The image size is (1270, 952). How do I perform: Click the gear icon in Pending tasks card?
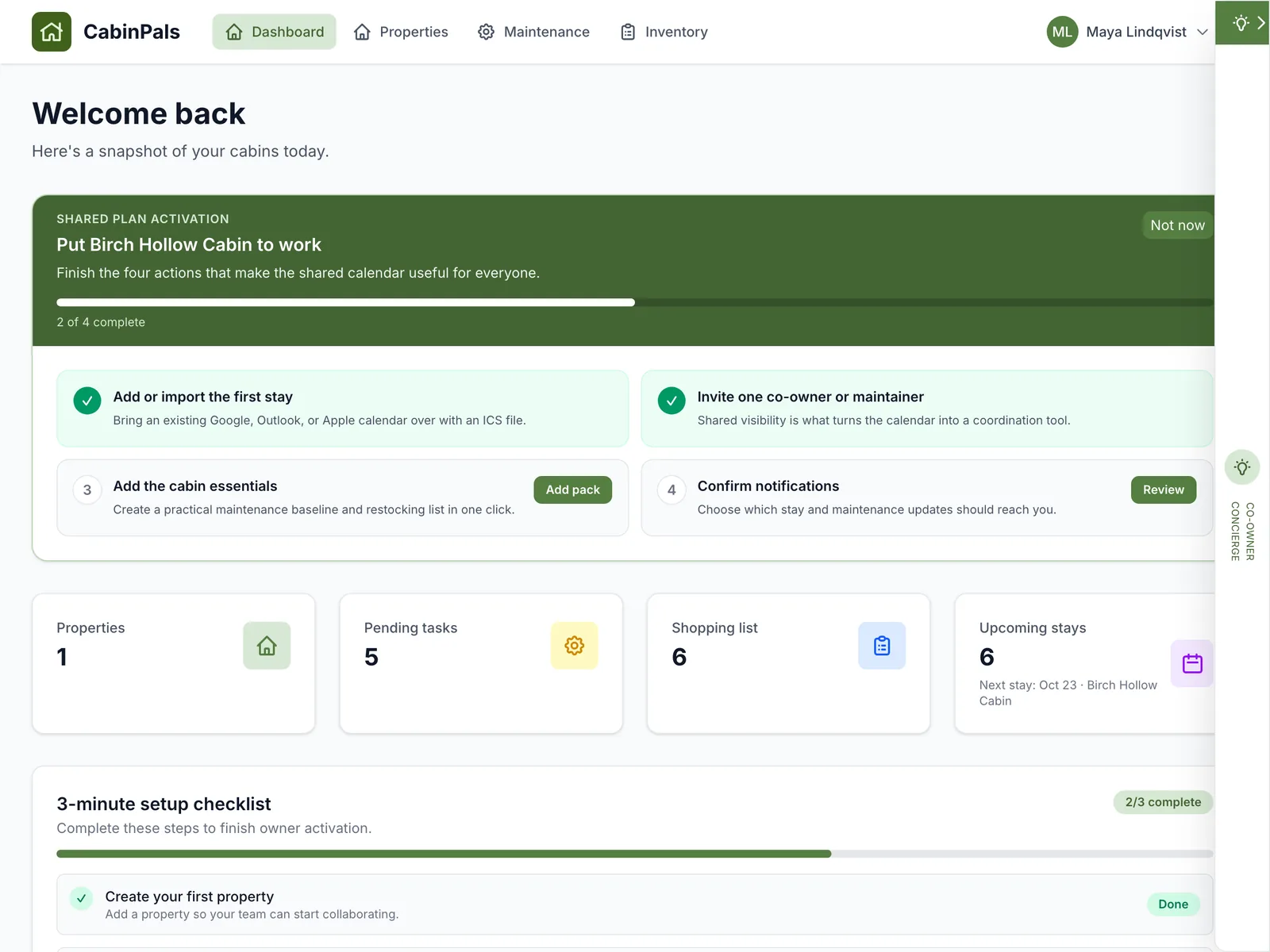point(575,646)
